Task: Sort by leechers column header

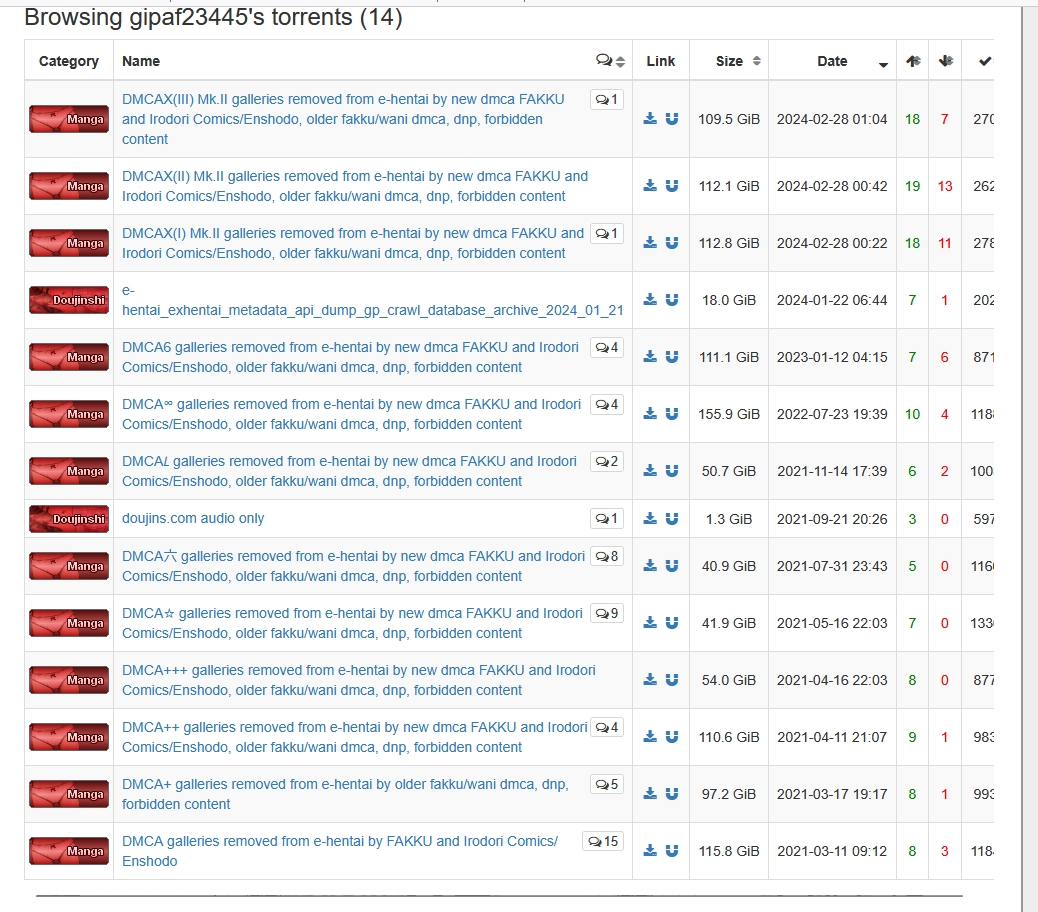Action: pos(945,61)
